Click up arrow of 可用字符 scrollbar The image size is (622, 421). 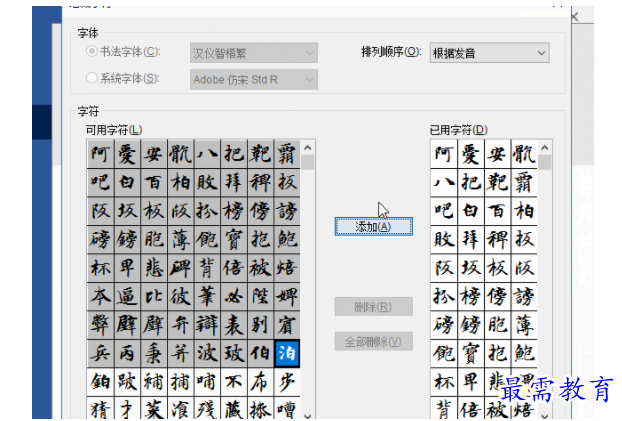click(x=307, y=148)
